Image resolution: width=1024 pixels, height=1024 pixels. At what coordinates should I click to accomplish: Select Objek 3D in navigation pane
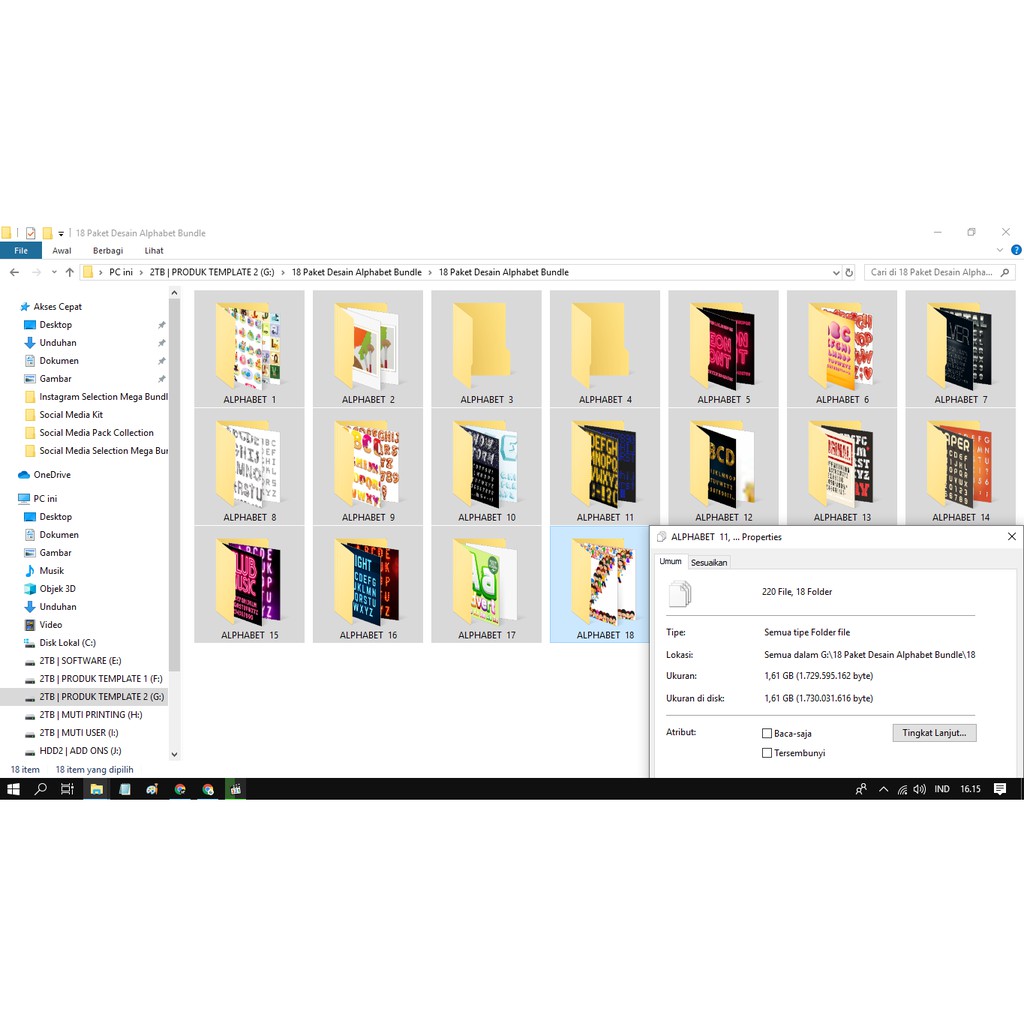pos(50,589)
